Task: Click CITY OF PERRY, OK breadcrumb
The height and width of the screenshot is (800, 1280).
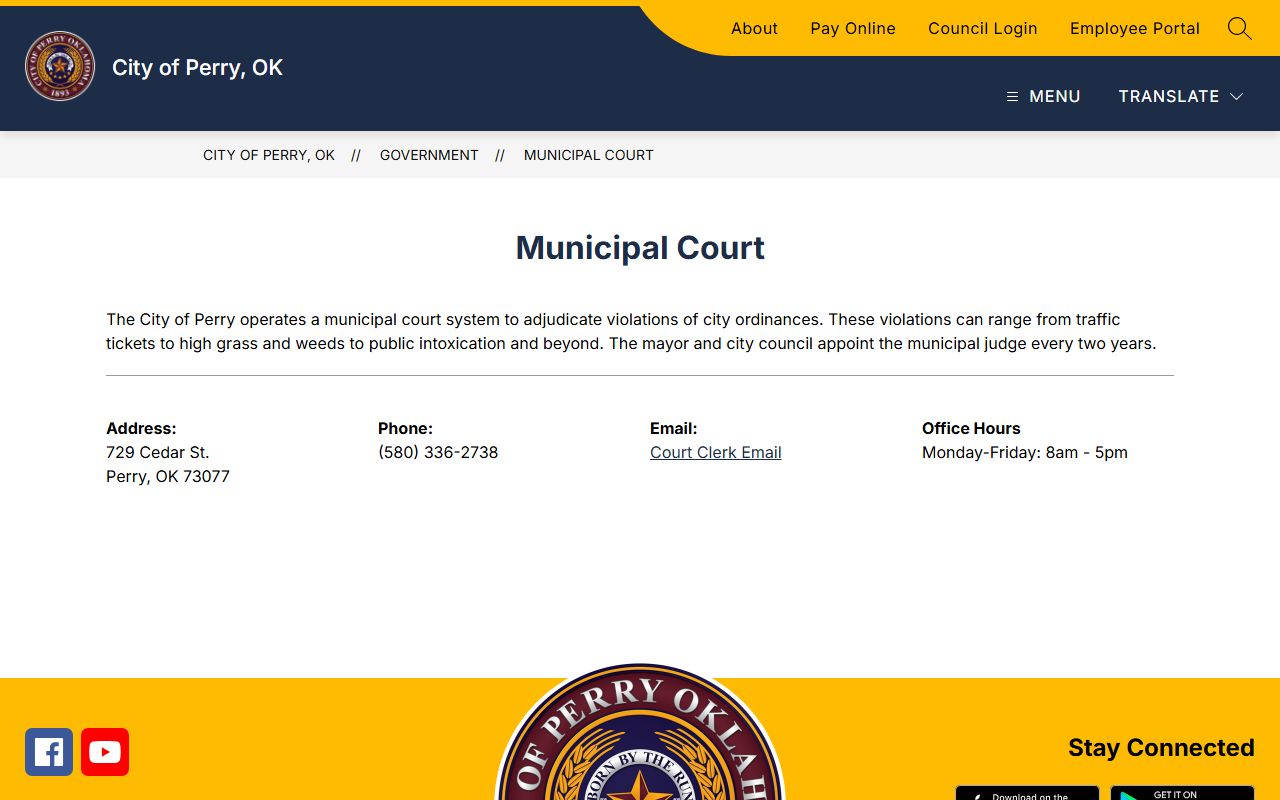Action: click(x=269, y=155)
